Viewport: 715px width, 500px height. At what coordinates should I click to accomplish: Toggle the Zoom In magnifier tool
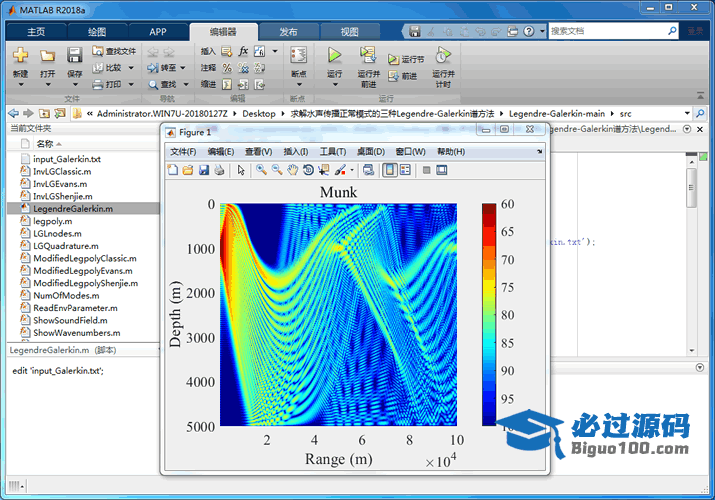click(x=261, y=170)
